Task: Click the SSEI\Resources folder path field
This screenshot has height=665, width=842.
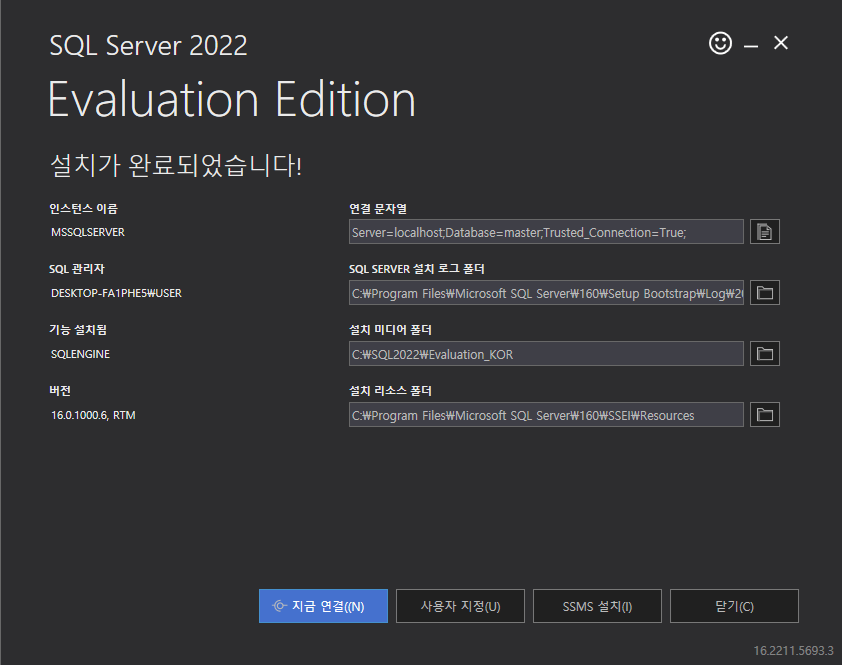Action: click(546, 415)
